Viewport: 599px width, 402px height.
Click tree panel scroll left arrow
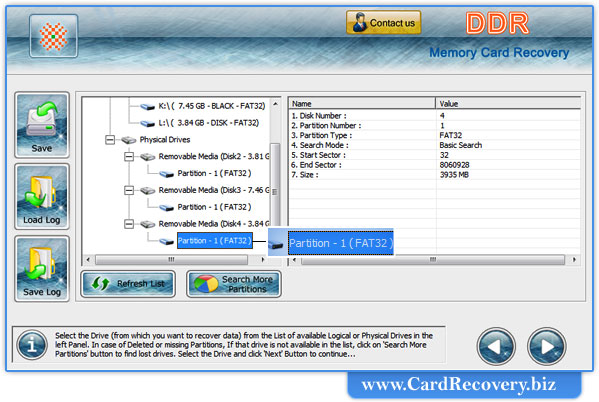coord(88,260)
